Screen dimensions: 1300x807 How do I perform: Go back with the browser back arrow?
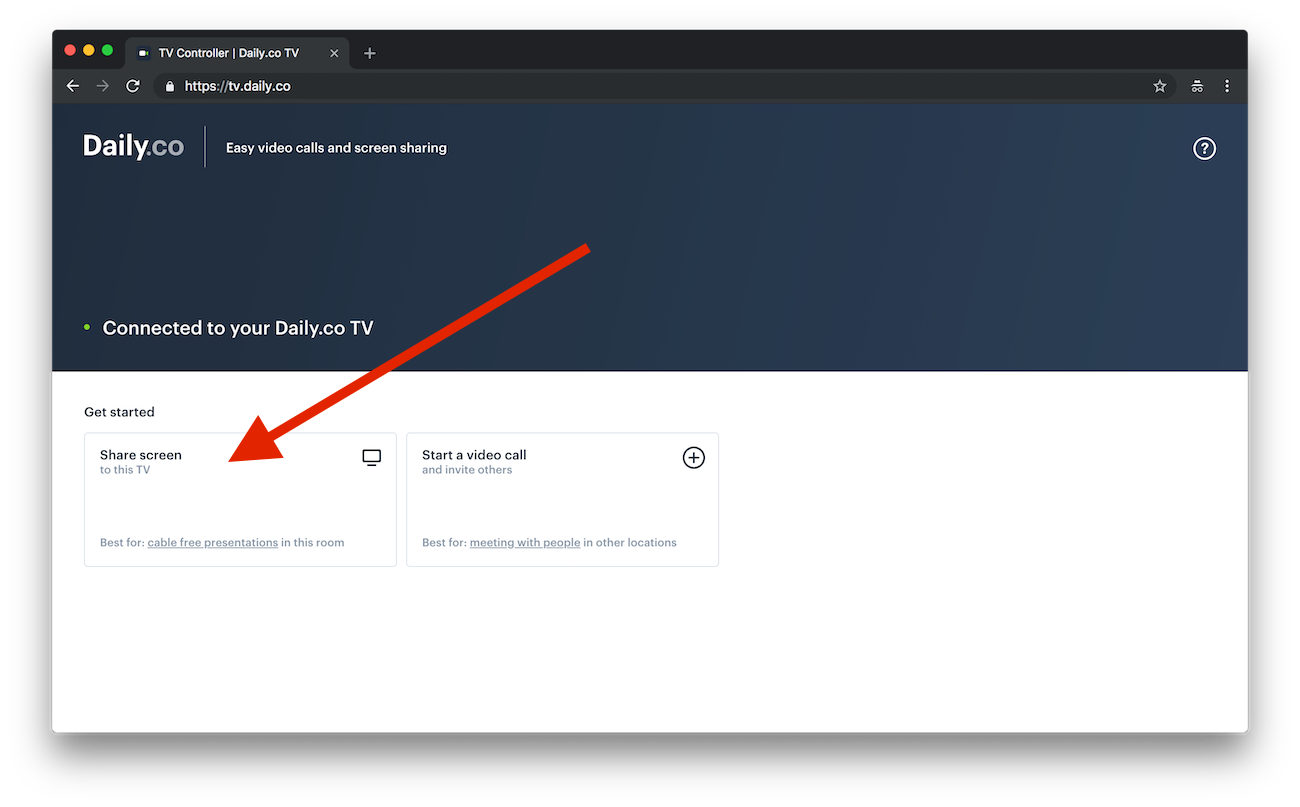[73, 86]
